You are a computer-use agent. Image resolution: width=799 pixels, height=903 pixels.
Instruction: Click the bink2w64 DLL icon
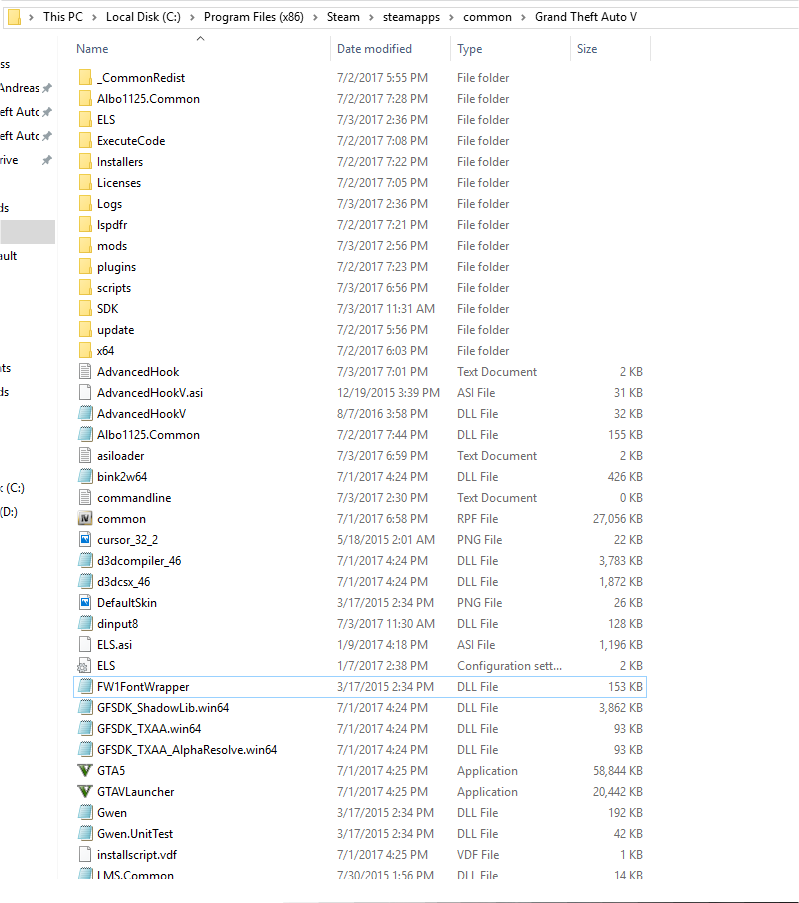pyautogui.click(x=85, y=477)
